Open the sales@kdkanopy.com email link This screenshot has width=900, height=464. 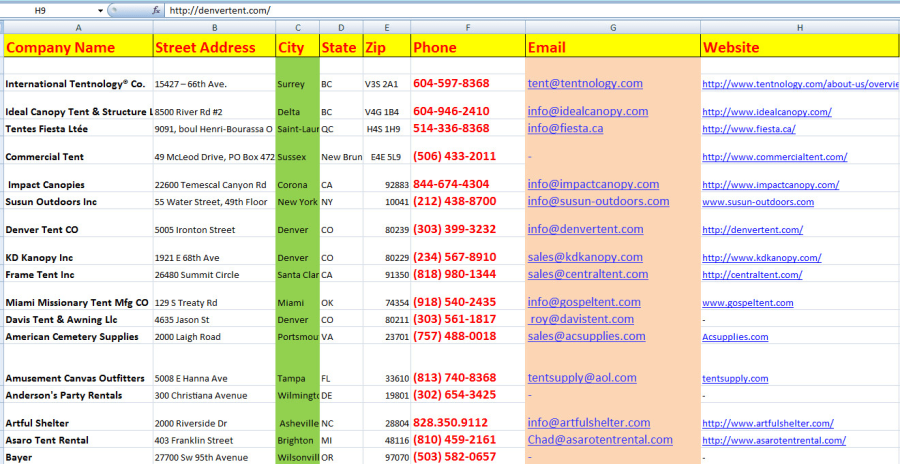pos(585,257)
